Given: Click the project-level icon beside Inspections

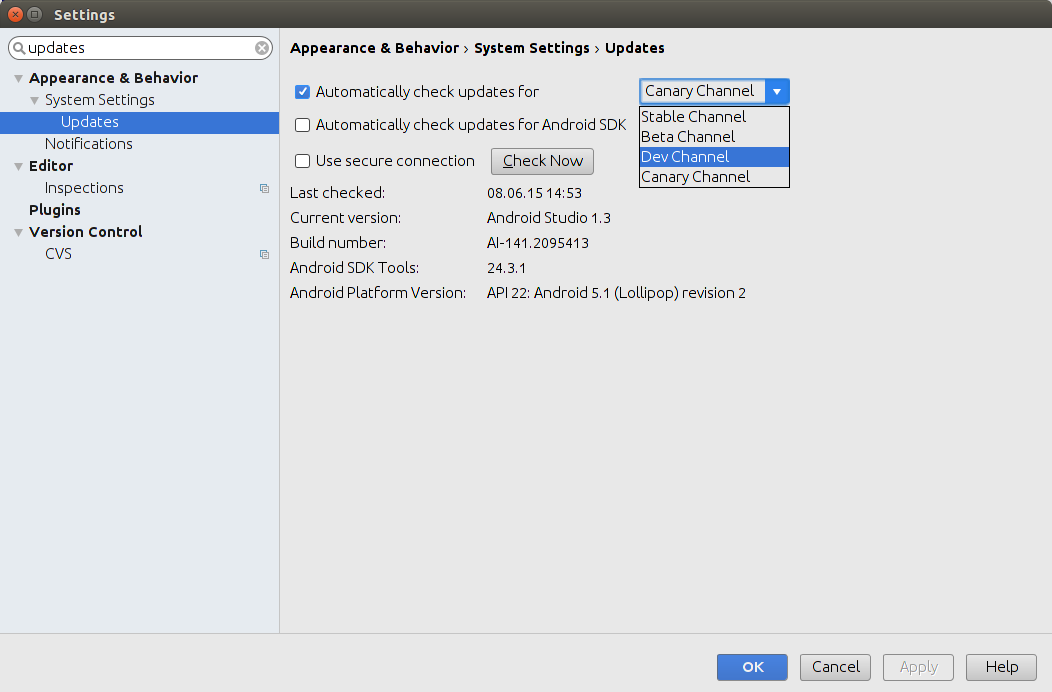Looking at the screenshot, I should click(264, 189).
